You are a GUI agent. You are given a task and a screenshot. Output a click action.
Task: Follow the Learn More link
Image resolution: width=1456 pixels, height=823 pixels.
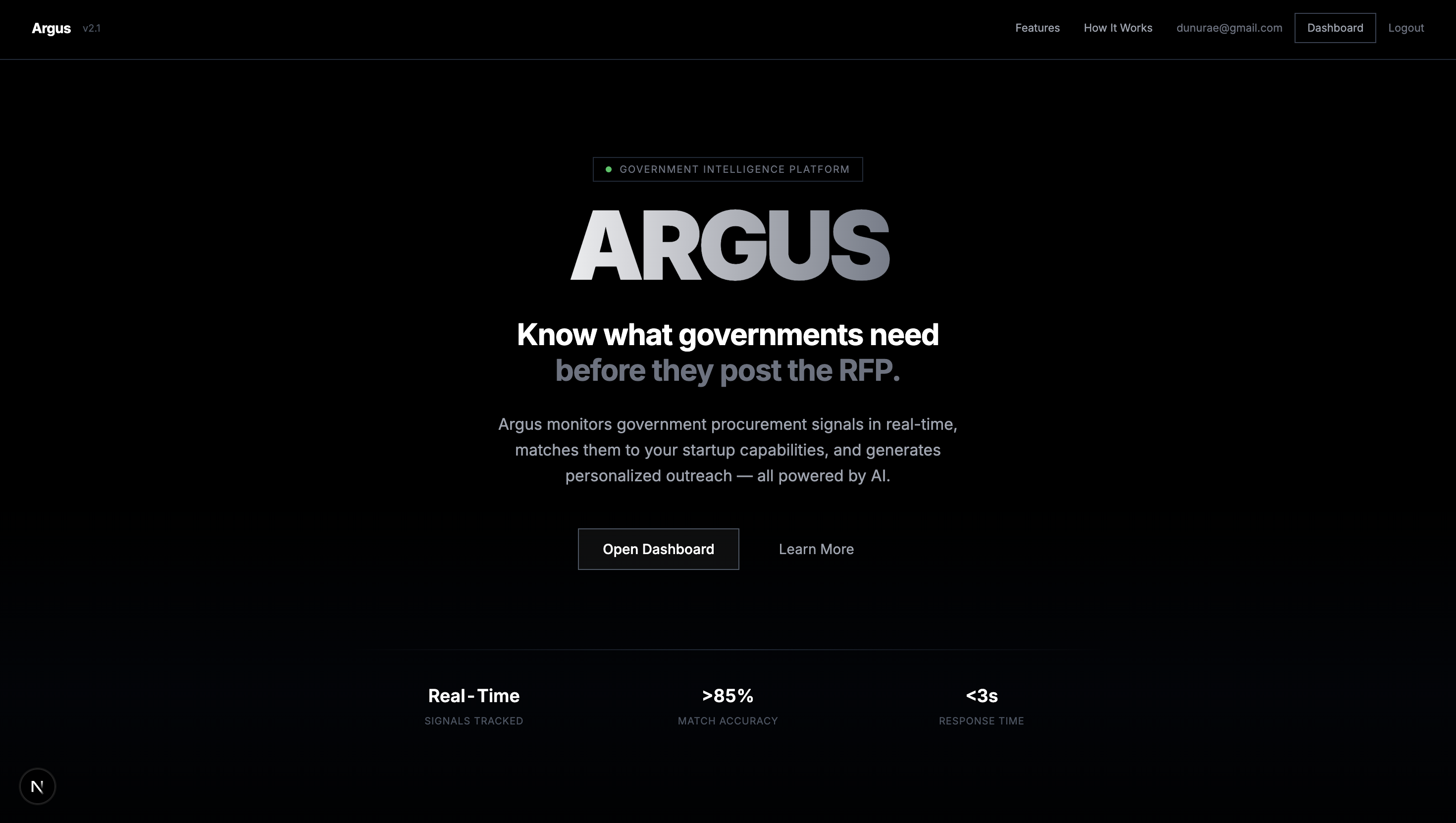816,549
